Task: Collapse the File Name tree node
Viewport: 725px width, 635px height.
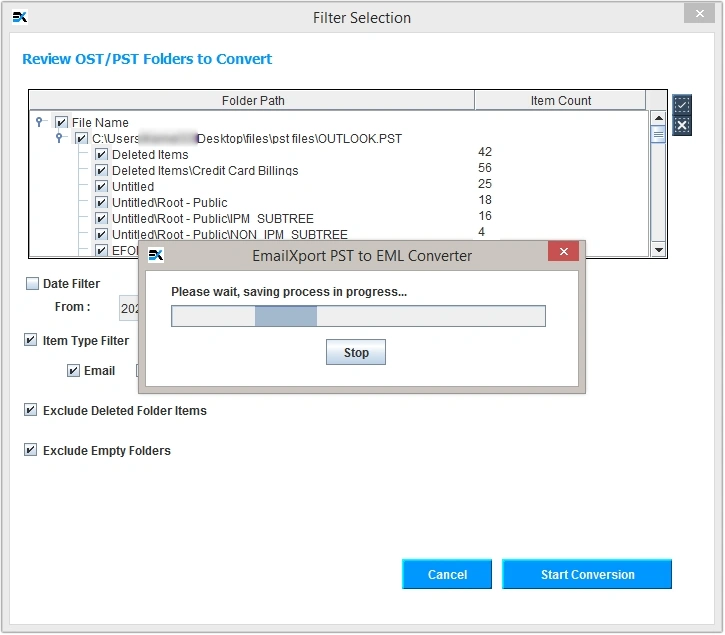Action: tap(39, 122)
